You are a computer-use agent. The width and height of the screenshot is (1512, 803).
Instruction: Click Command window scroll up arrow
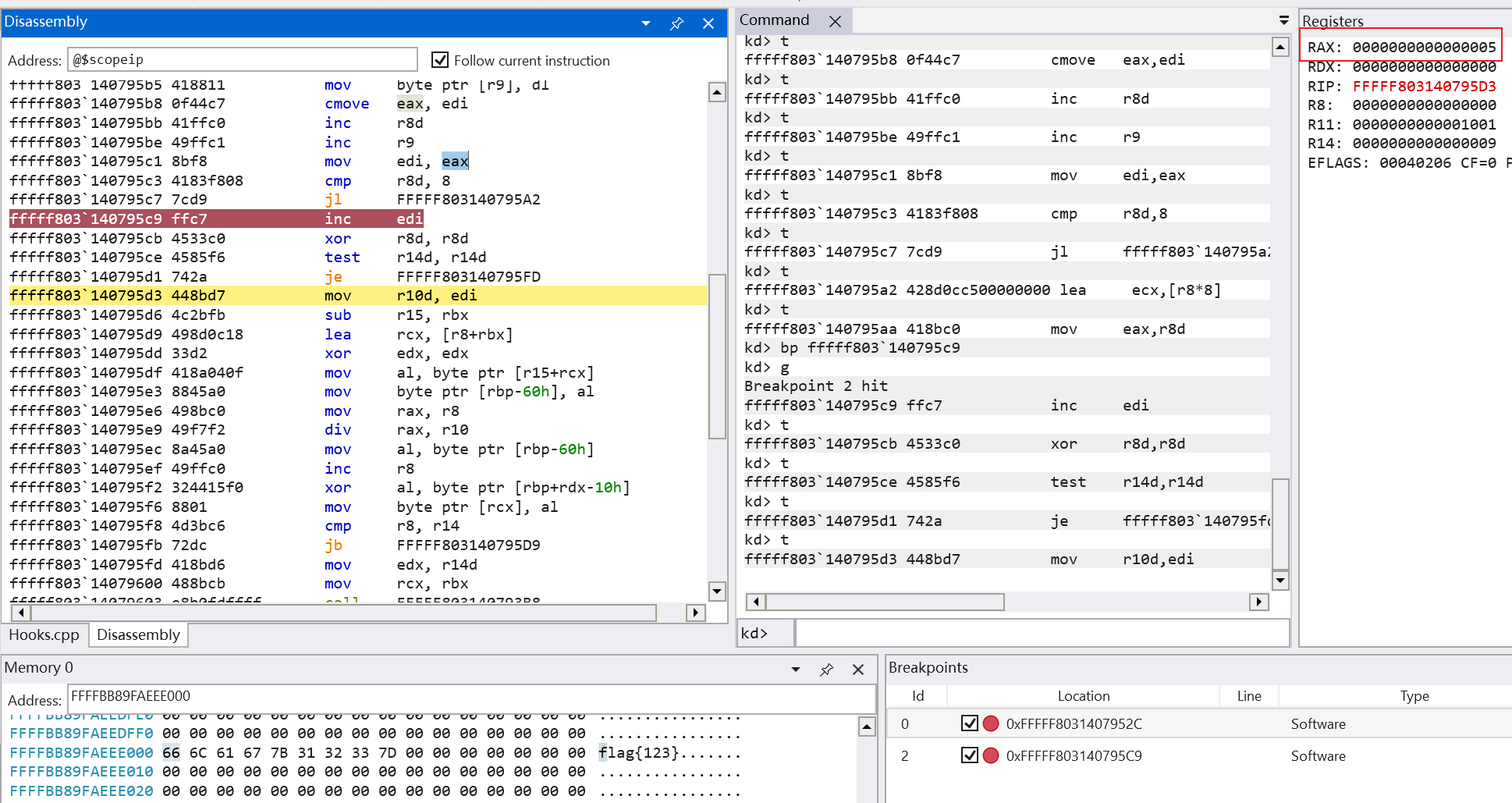coord(1280,47)
